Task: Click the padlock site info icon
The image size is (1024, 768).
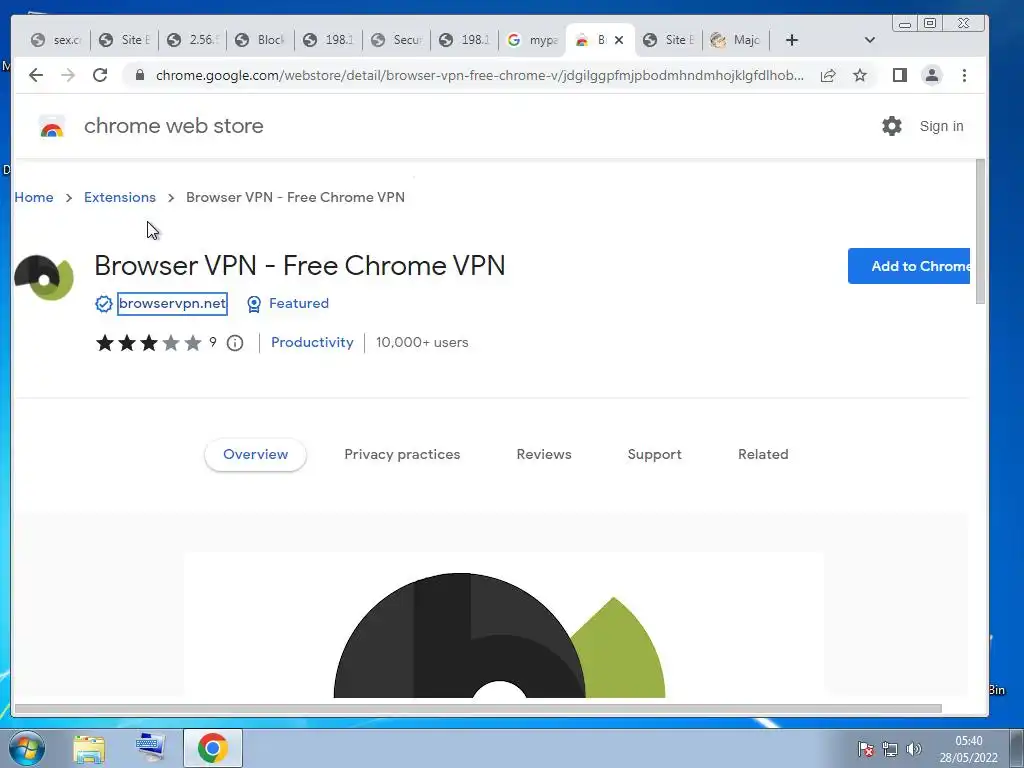Action: click(x=139, y=75)
